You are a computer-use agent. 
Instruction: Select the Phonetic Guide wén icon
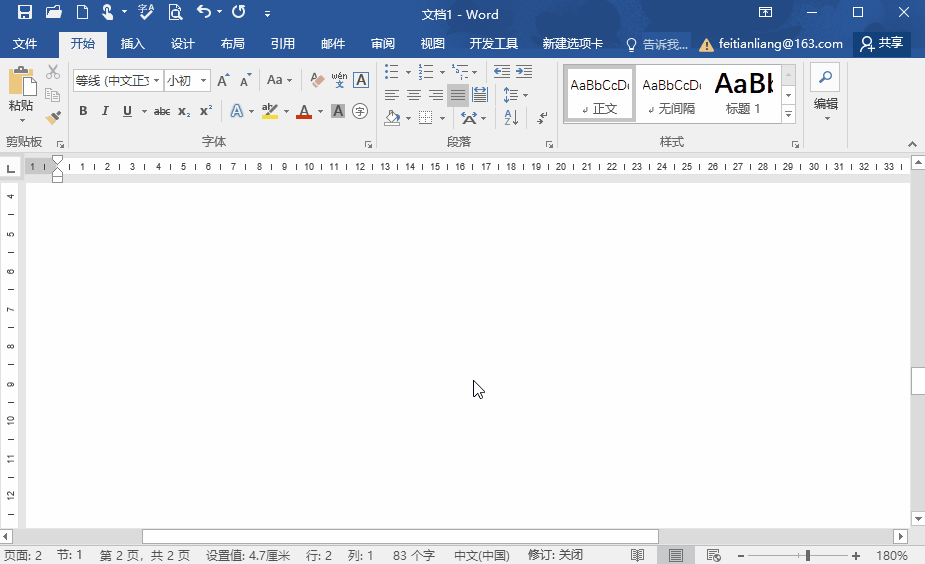(339, 80)
